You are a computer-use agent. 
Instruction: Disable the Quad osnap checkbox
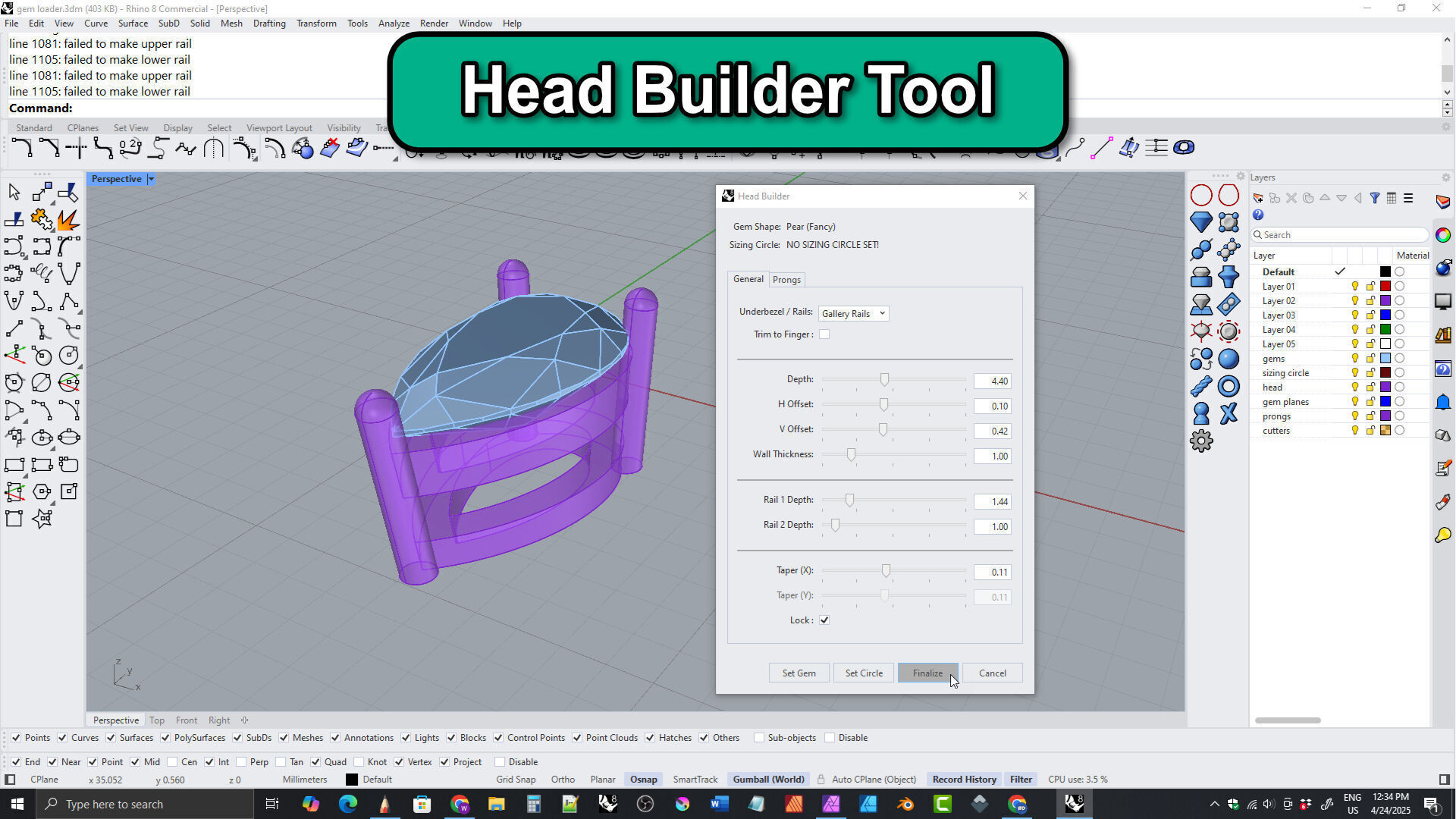click(315, 762)
